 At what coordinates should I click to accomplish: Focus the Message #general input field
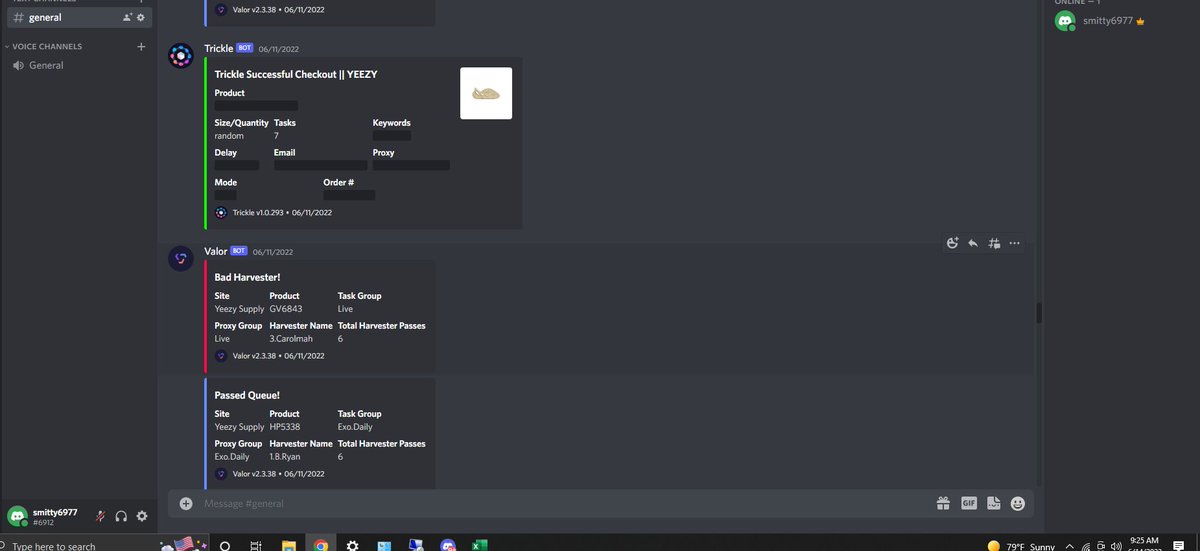tap(560, 504)
